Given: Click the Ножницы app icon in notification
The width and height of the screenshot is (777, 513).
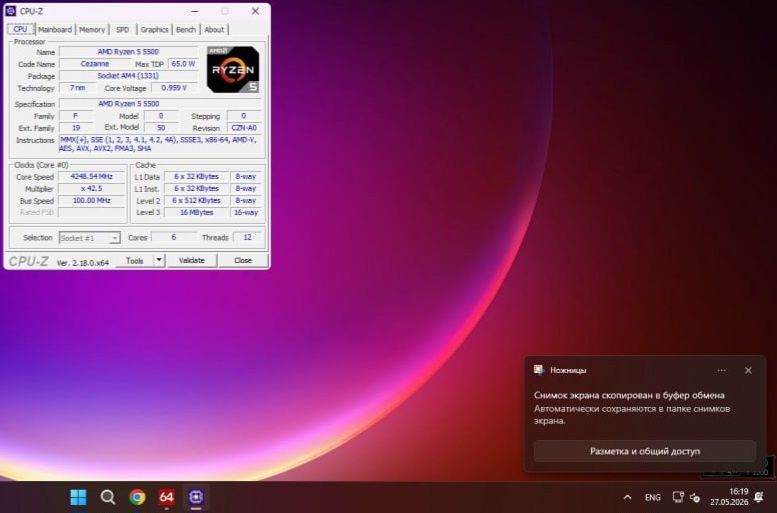Looking at the screenshot, I should pyautogui.click(x=539, y=370).
